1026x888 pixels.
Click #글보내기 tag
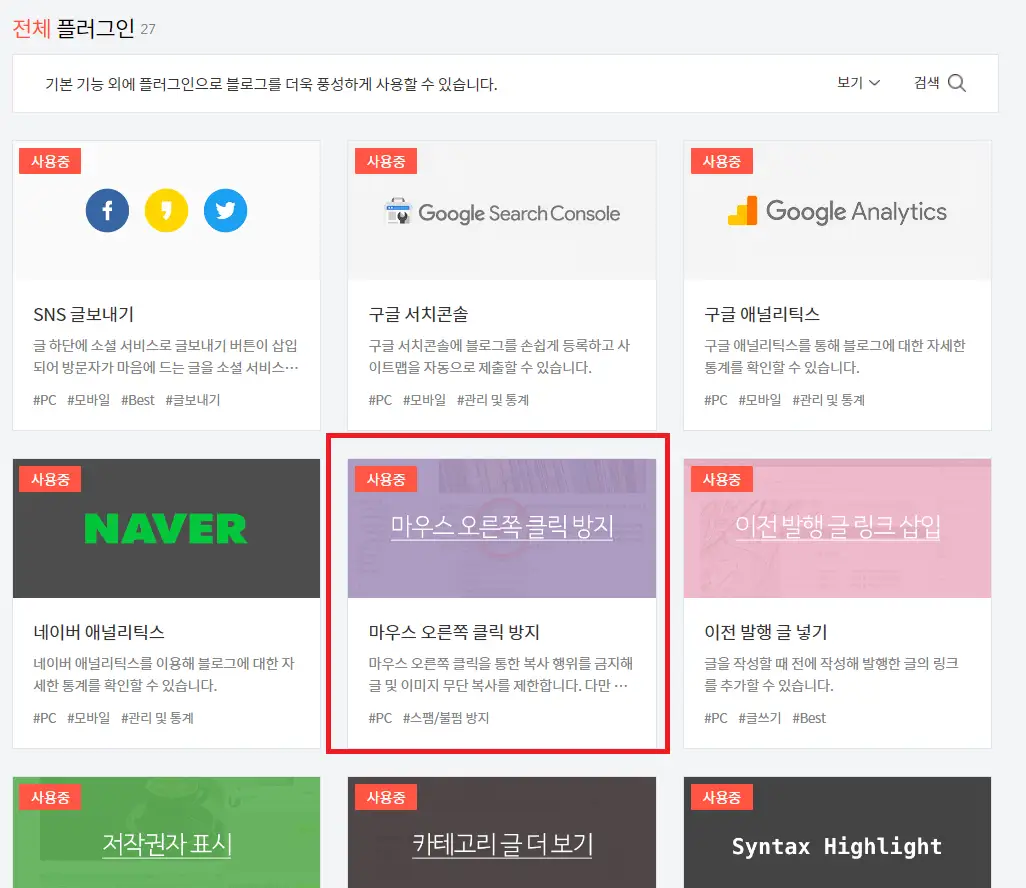pyautogui.click(x=193, y=400)
